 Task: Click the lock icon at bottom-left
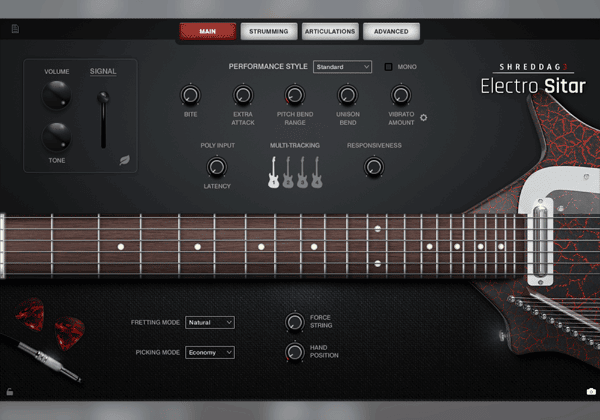pos(10,391)
